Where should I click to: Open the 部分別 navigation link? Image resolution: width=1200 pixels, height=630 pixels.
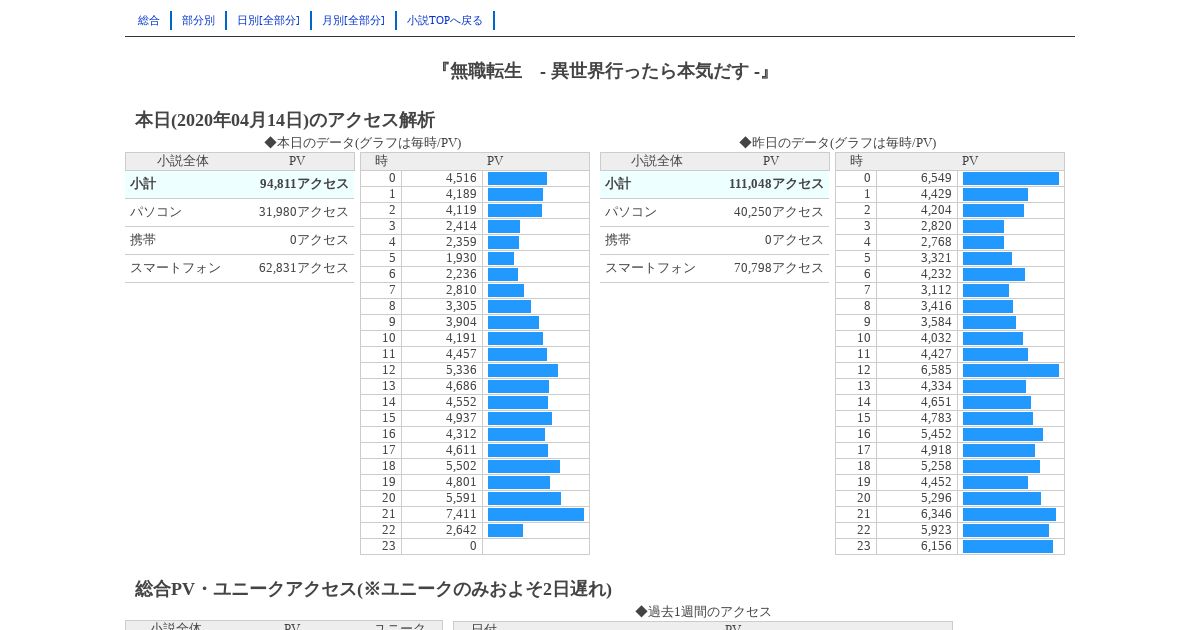tap(198, 20)
